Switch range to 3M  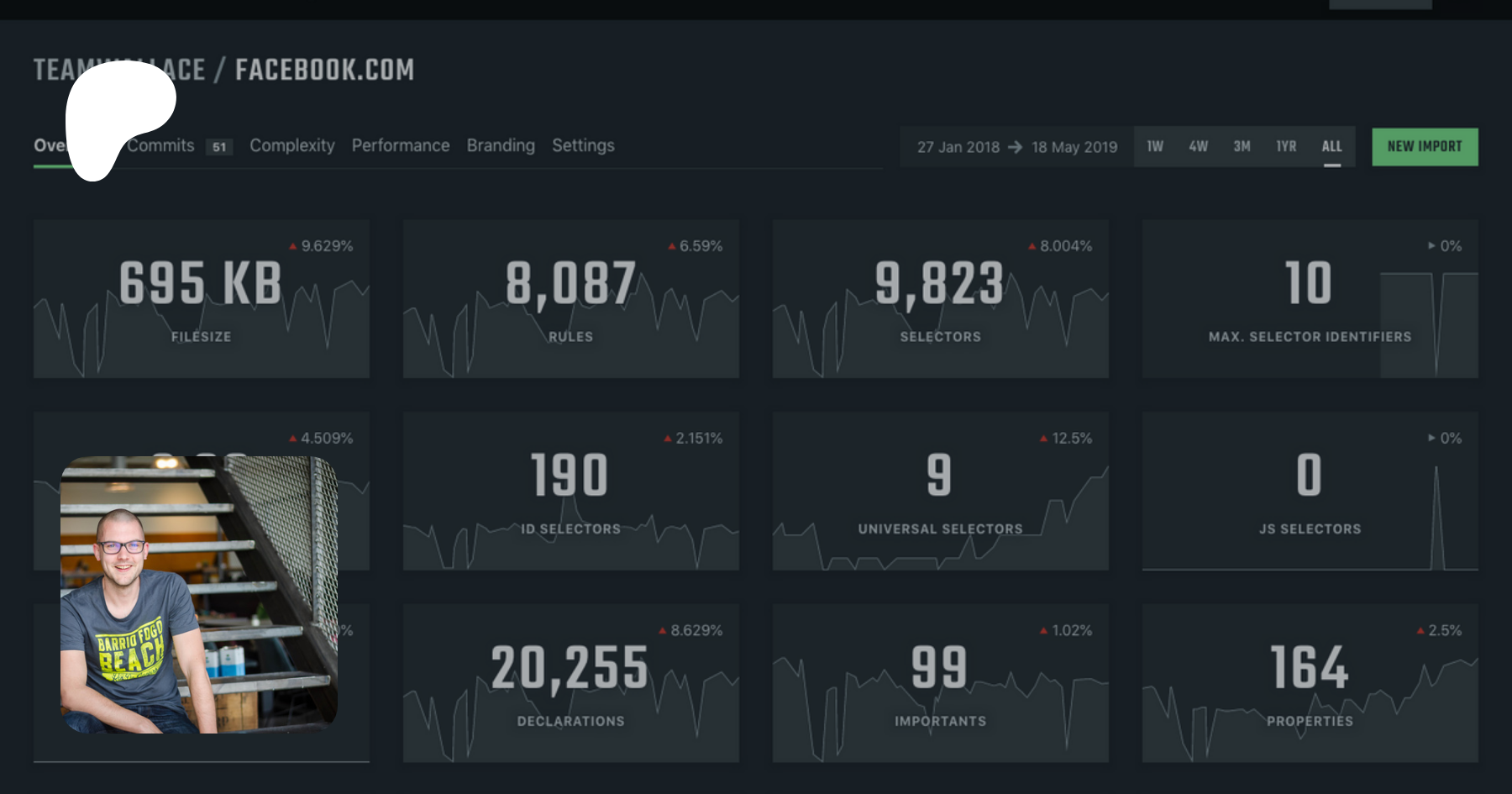(1242, 147)
